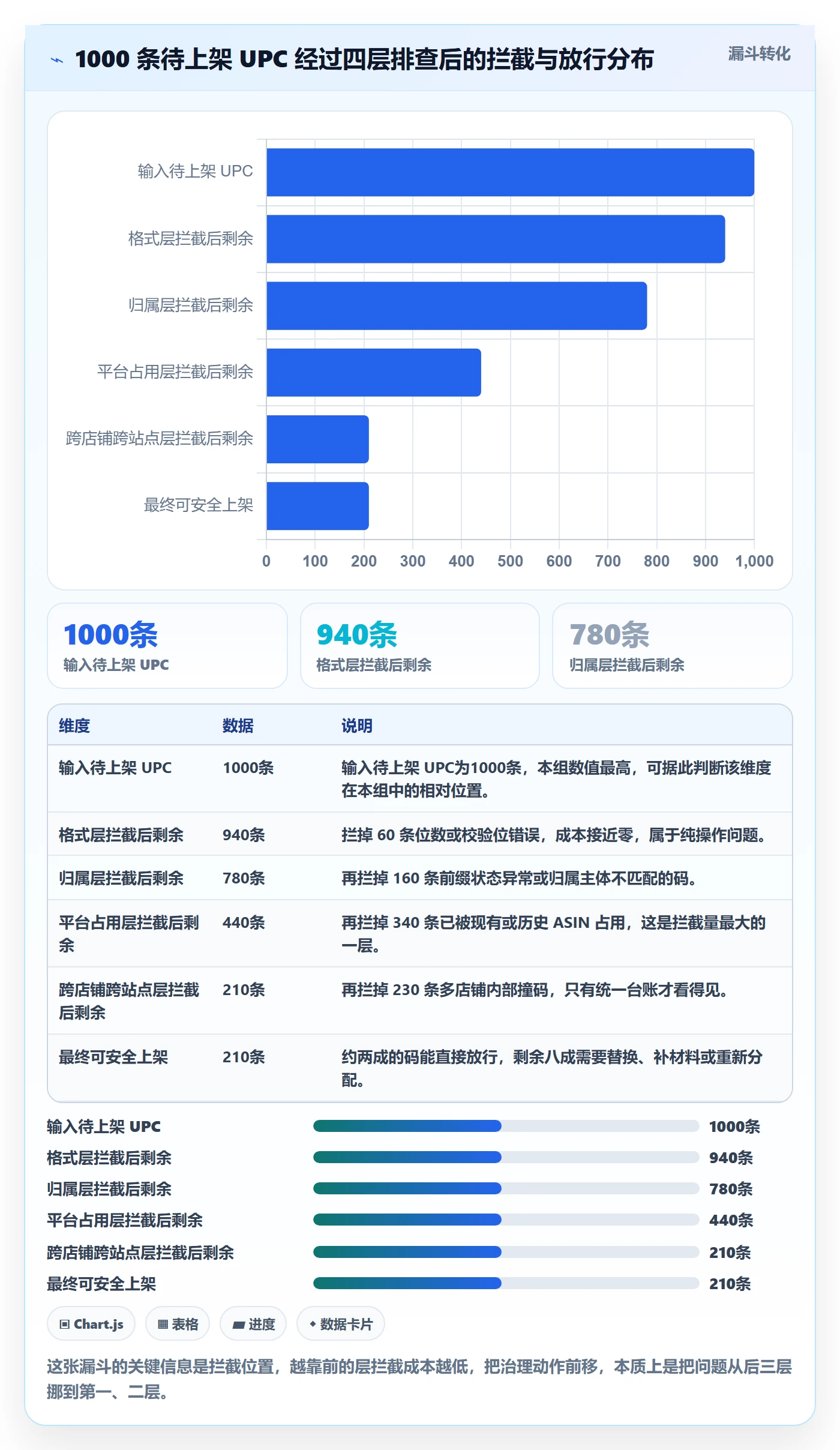Click the 表格 tag chip
The width and height of the screenshot is (840, 1450).
pyautogui.click(x=178, y=1323)
